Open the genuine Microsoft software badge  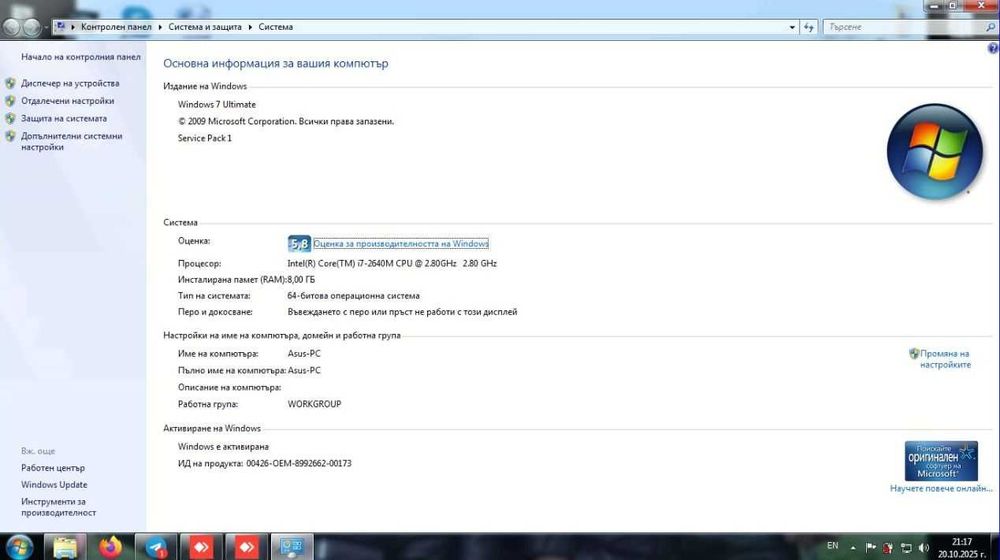(x=941, y=461)
